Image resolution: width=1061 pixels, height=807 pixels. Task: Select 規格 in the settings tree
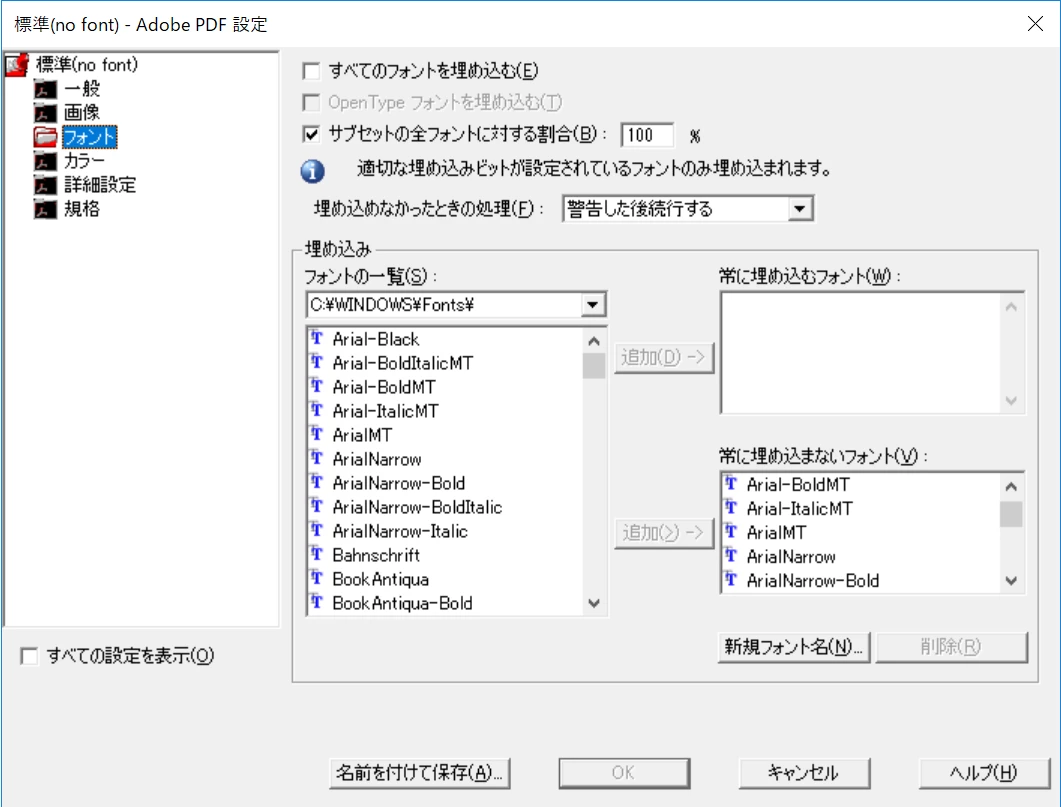coord(82,209)
